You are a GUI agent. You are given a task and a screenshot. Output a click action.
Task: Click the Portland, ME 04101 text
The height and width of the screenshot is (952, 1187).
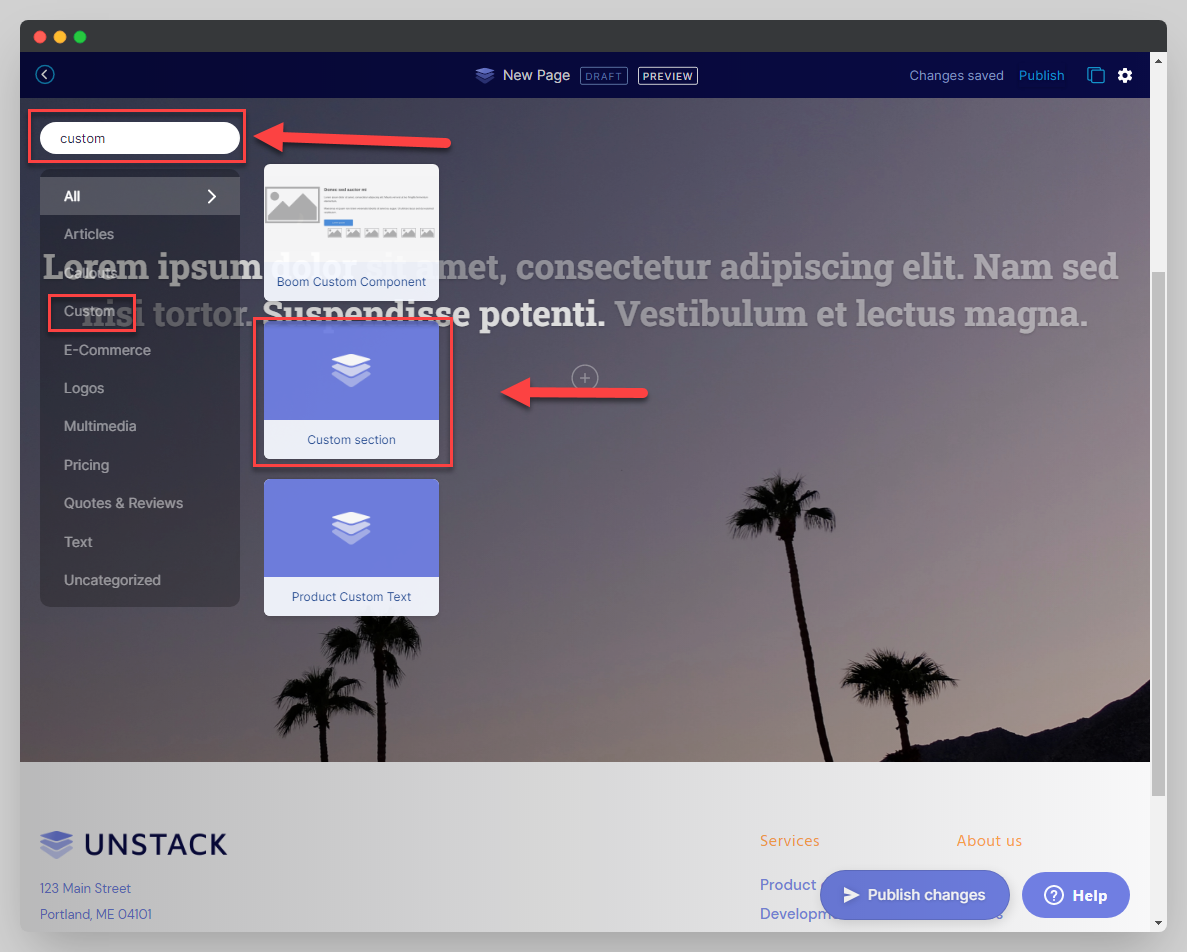95,914
